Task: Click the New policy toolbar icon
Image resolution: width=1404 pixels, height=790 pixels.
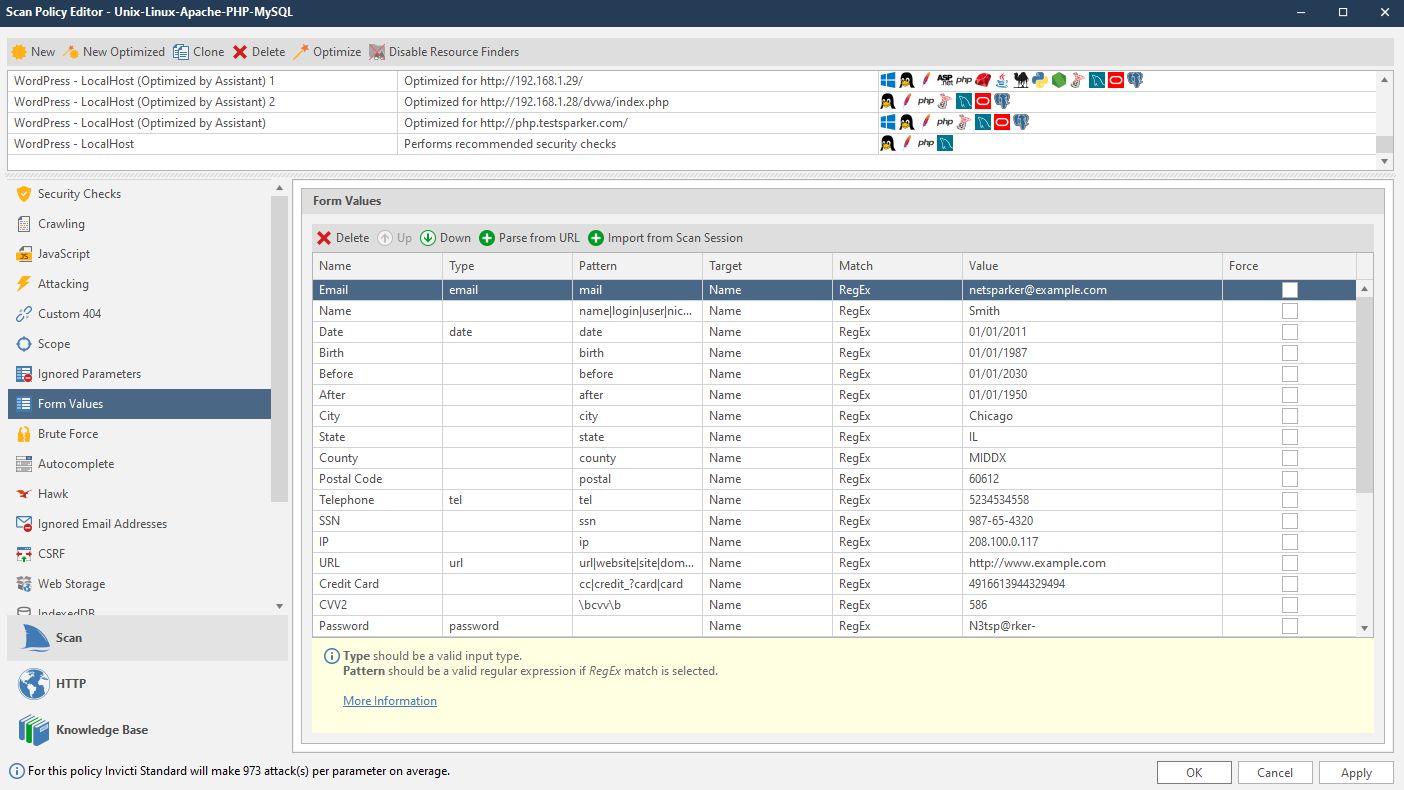Action: coord(19,52)
